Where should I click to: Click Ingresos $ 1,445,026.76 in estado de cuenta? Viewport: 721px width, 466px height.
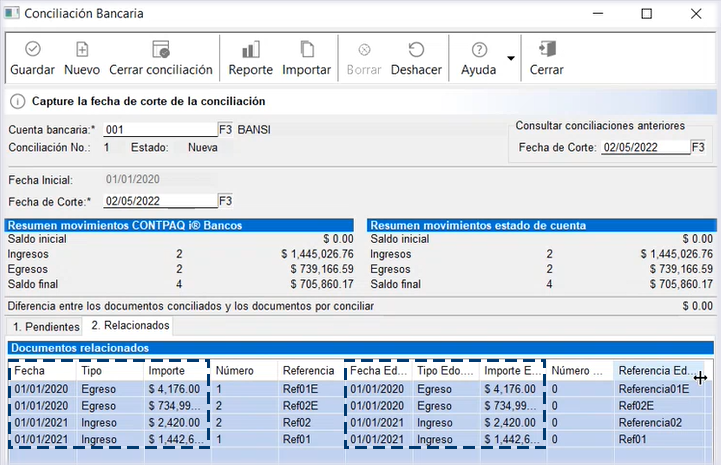coord(677,254)
